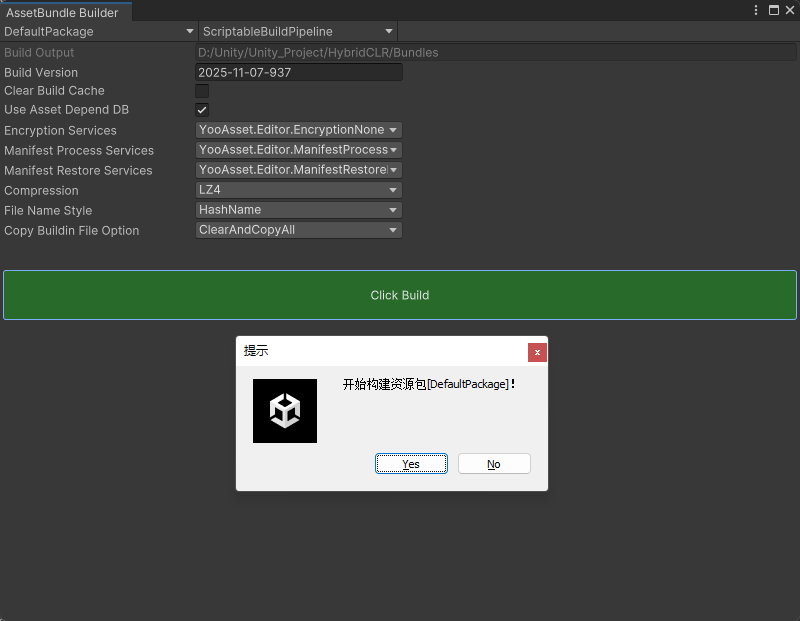Click the Unity logo in the dialog

tap(285, 411)
